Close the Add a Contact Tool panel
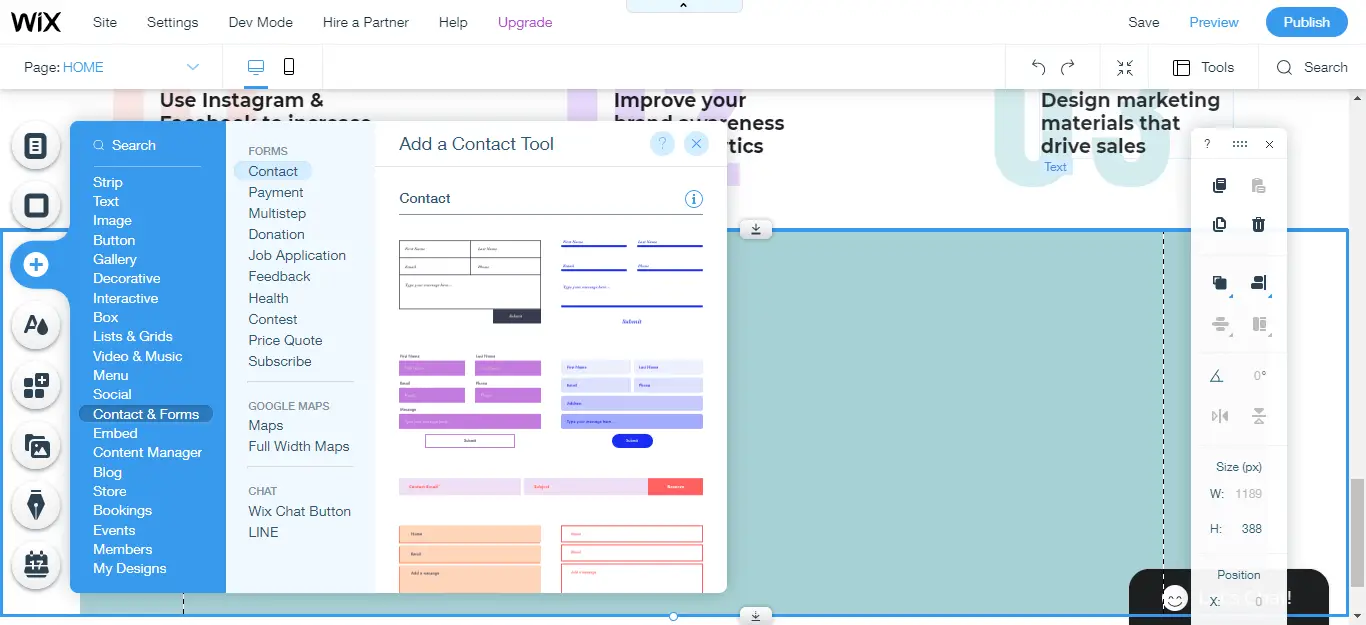This screenshot has width=1366, height=625. [696, 144]
